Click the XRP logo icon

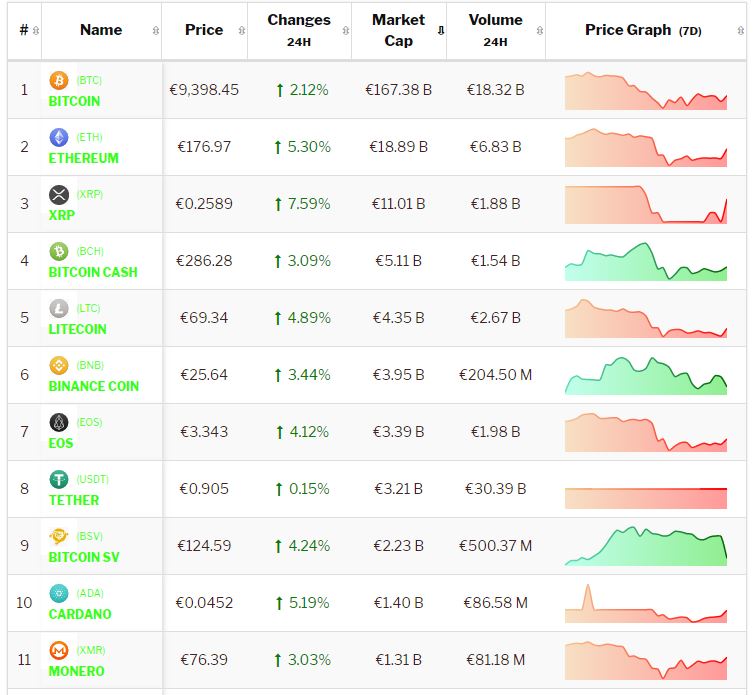[x=59, y=194]
